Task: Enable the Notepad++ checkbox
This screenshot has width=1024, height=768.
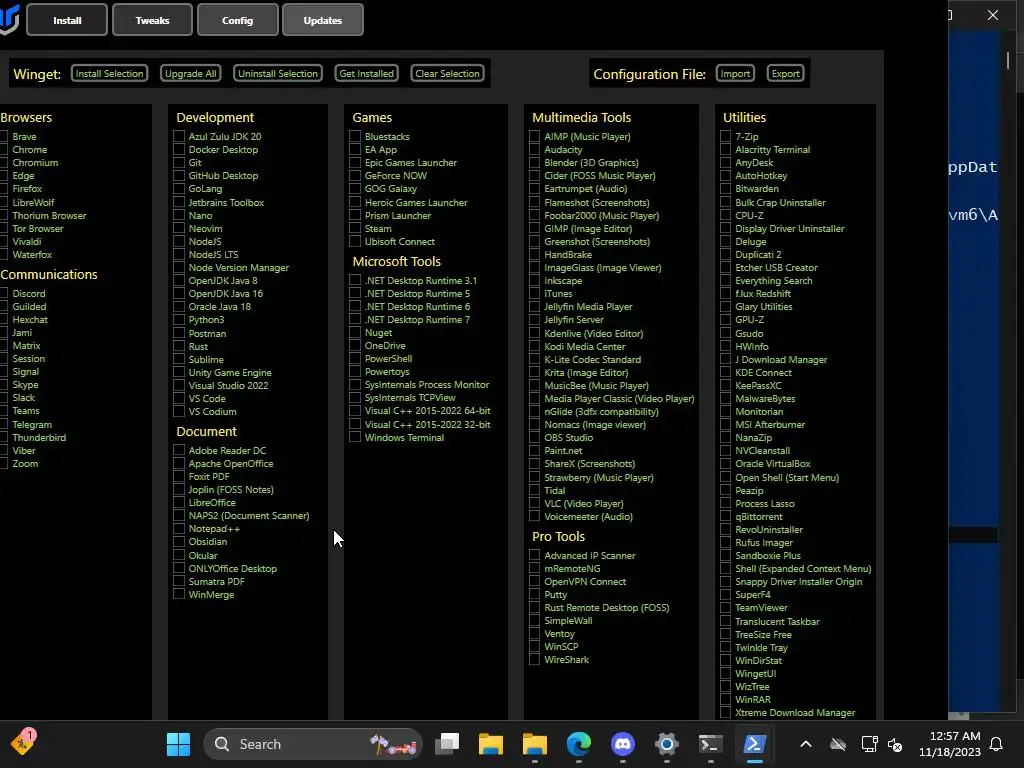Action: click(179, 528)
